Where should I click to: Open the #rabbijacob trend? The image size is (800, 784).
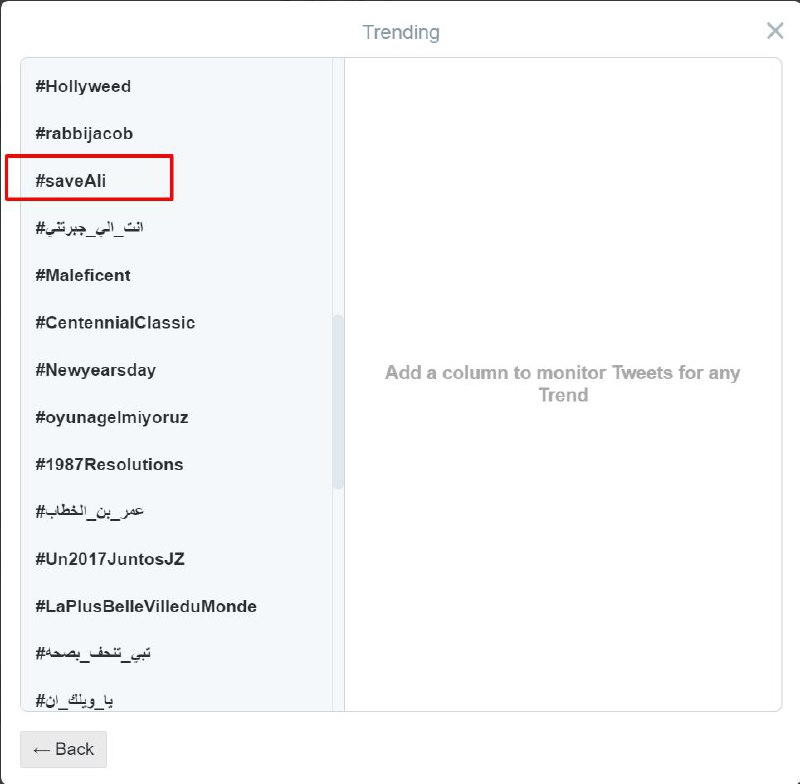pyautogui.click(x=84, y=133)
